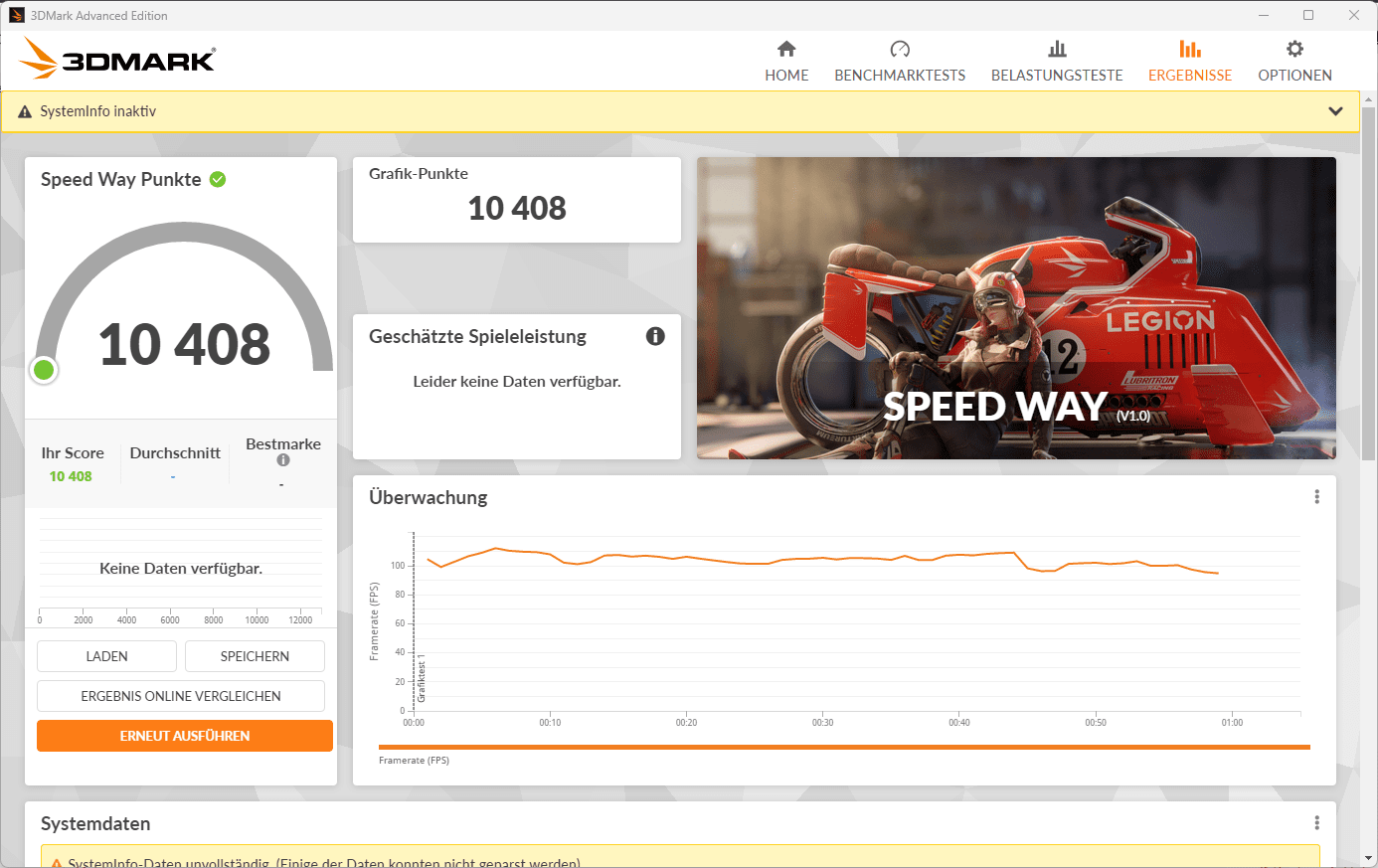Open the Systemdaten three-dot menu
Viewport: 1378px width, 868px height.
click(1316, 823)
